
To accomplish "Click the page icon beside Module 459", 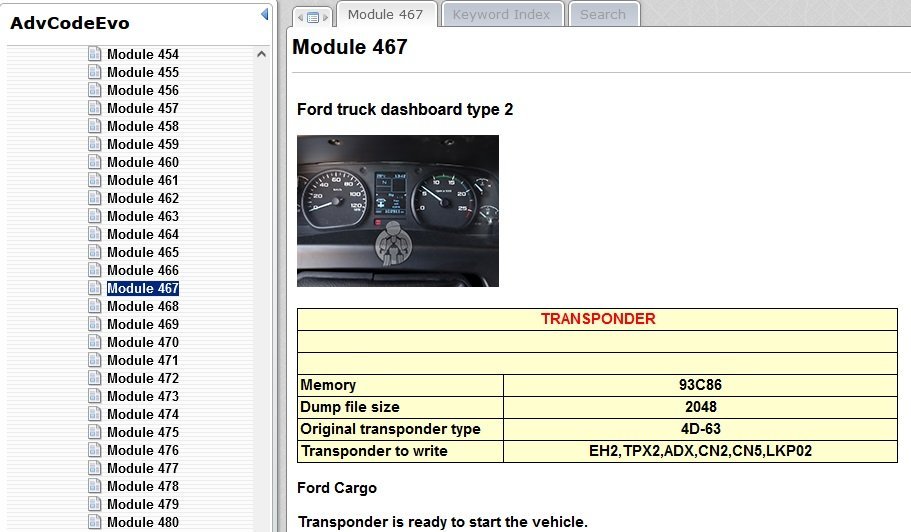I will (95, 144).
